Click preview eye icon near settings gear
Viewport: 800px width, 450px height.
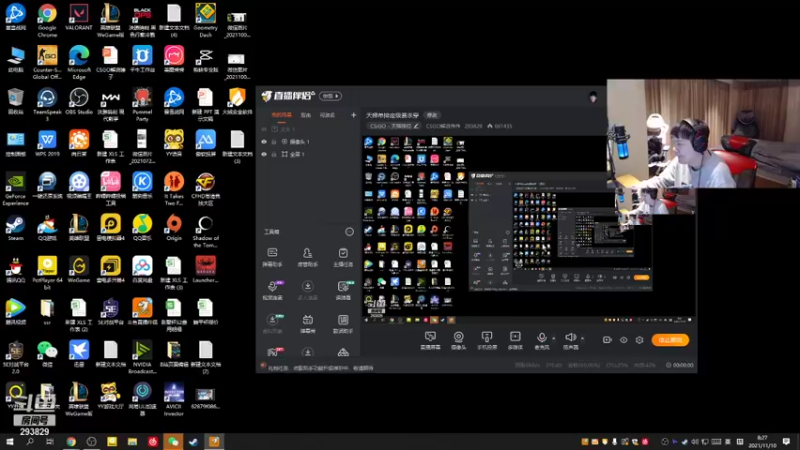point(623,340)
